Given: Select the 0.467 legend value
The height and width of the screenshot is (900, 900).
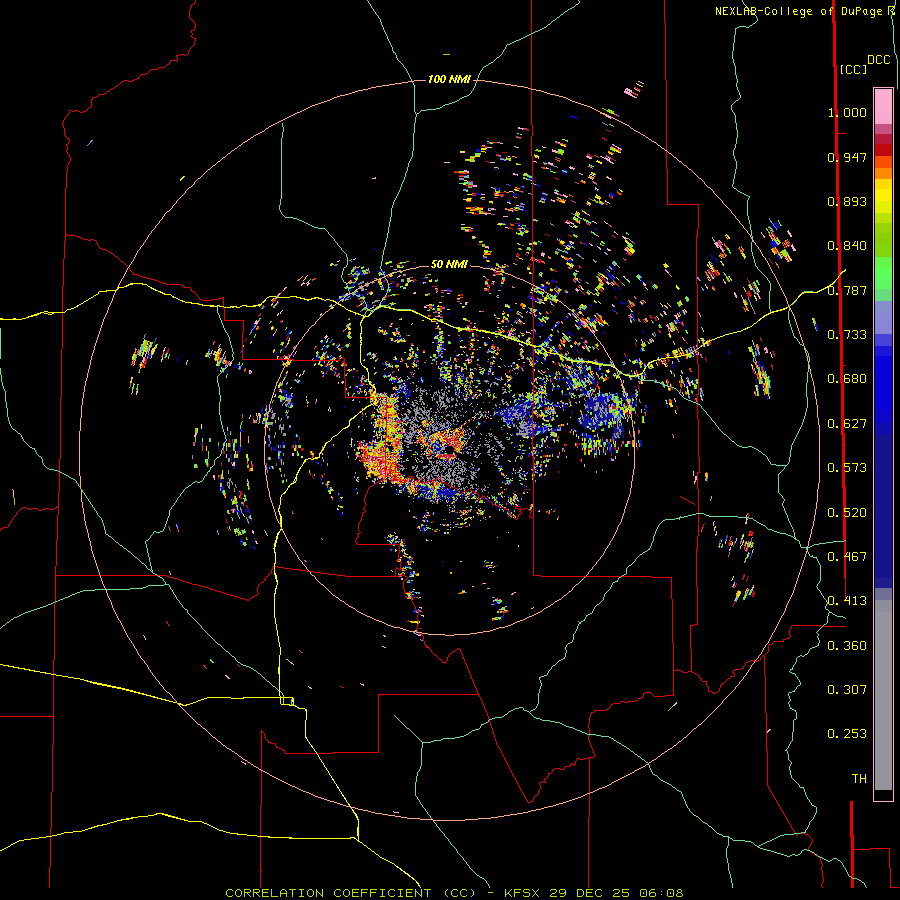Looking at the screenshot, I should pos(847,557).
